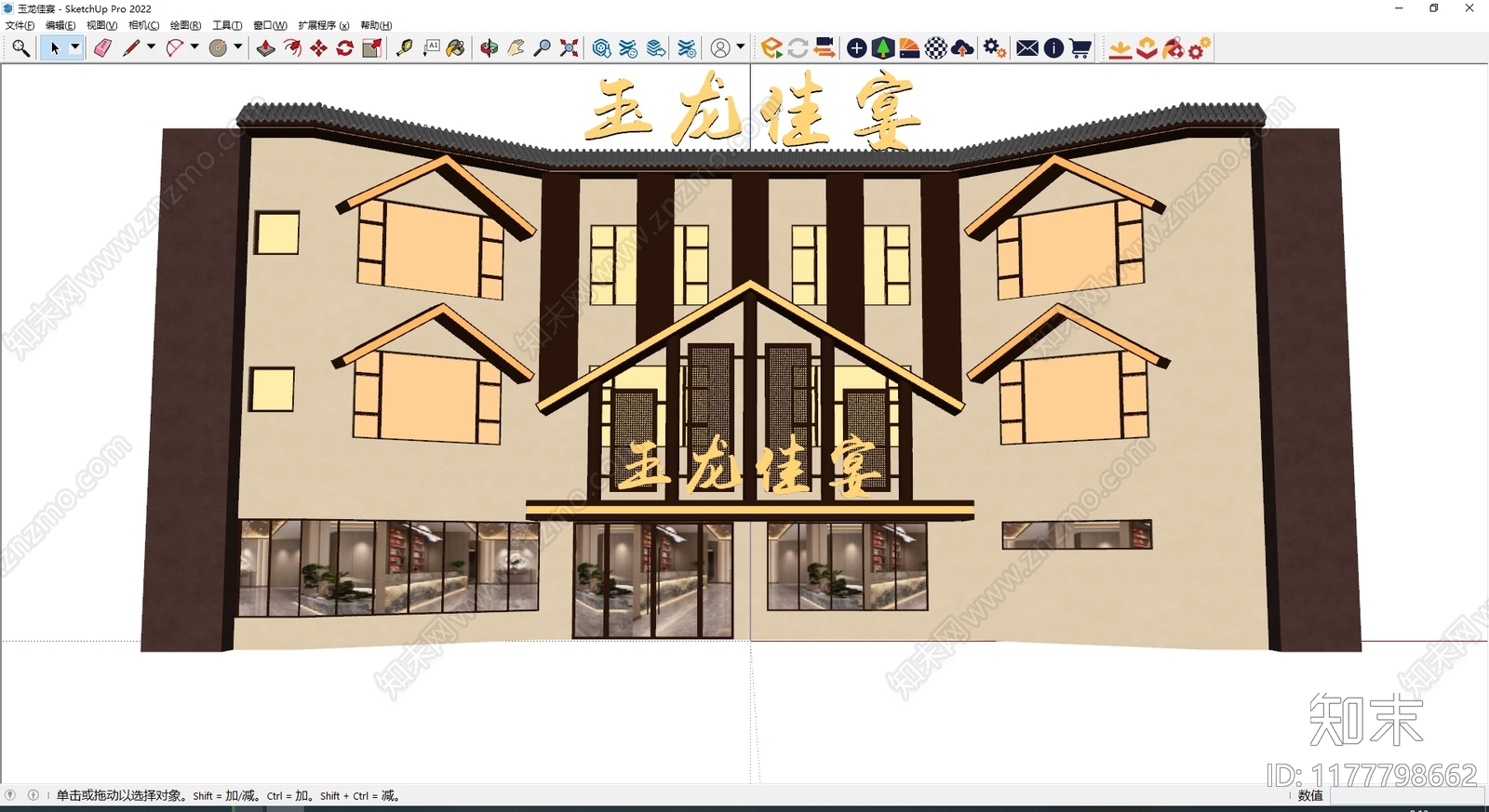This screenshot has width=1489, height=812.
Task: Click the red-orange layered box icon
Action: click(x=1147, y=48)
